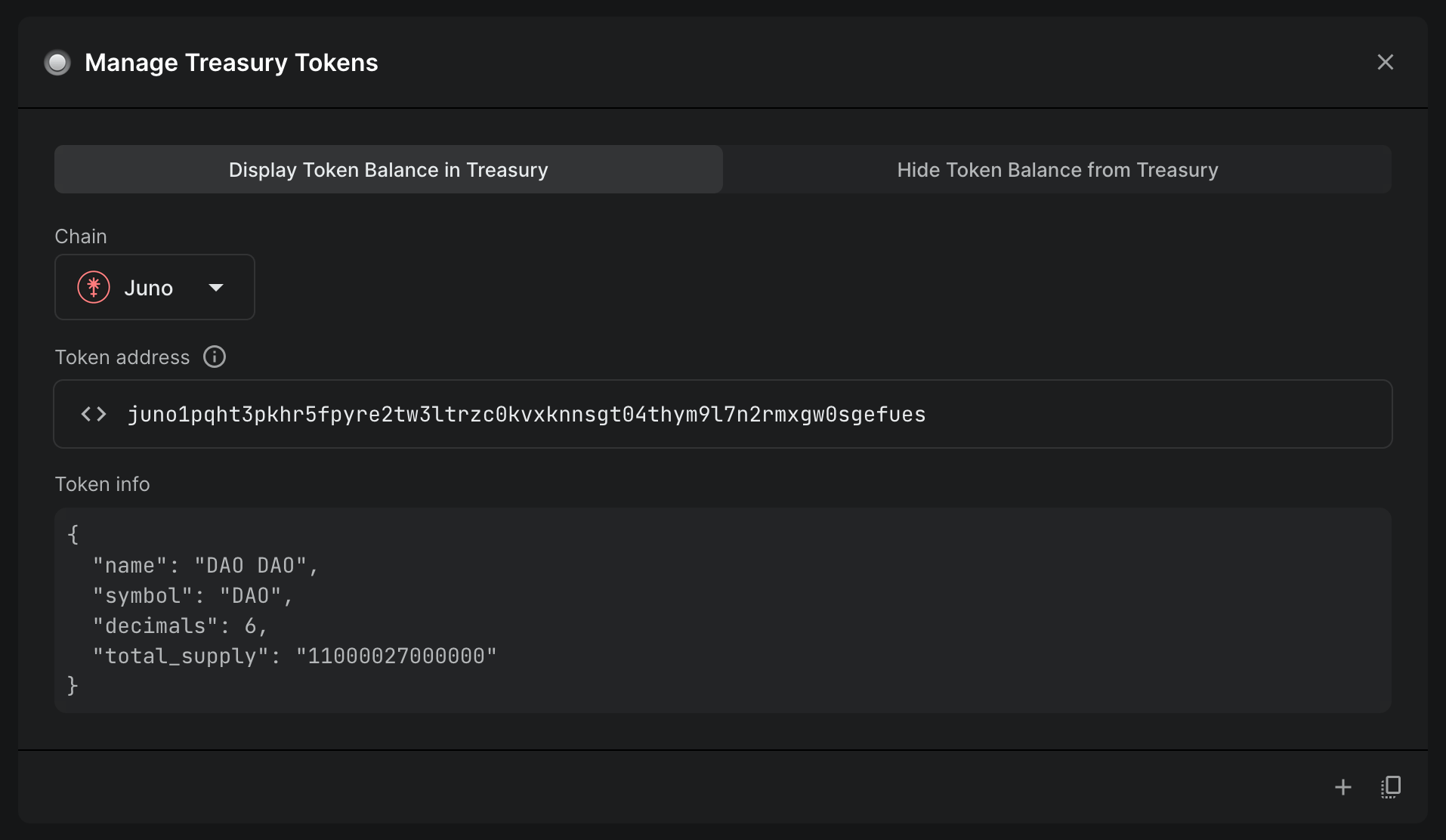Click the Chain field label
Image resolution: width=1446 pixels, height=840 pixels.
81,236
